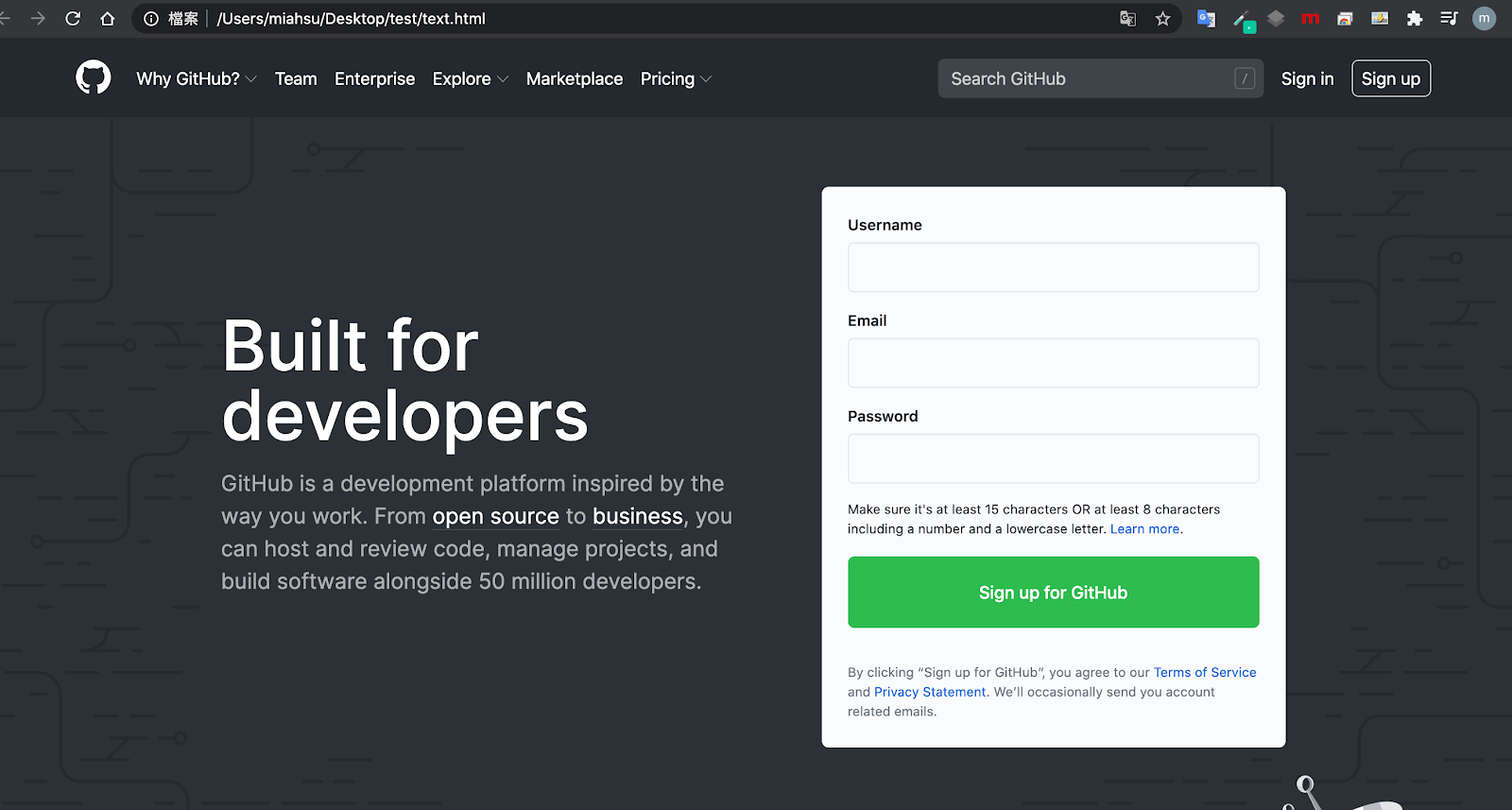
Task: Open the media controls playlist icon
Action: coord(1449,18)
